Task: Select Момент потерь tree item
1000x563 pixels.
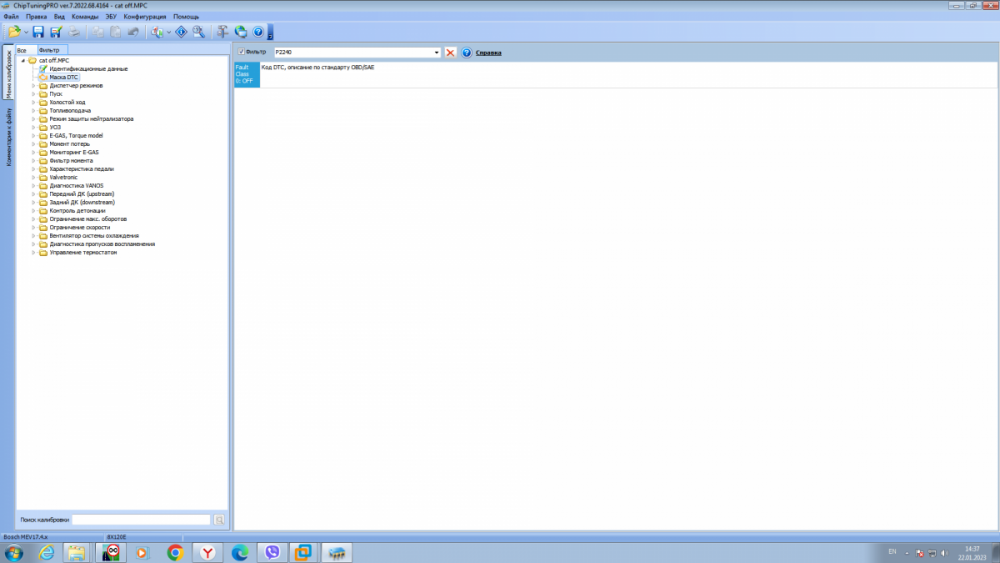Action: (70, 144)
